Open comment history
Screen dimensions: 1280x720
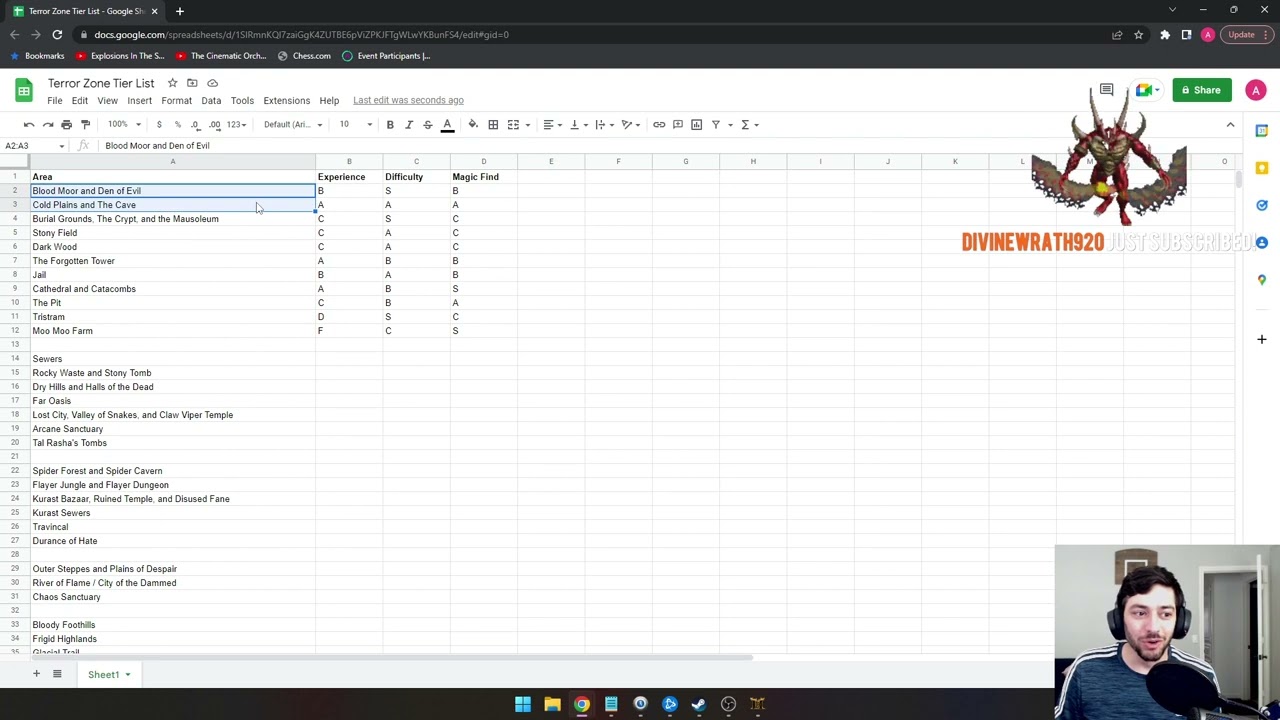tap(1106, 90)
